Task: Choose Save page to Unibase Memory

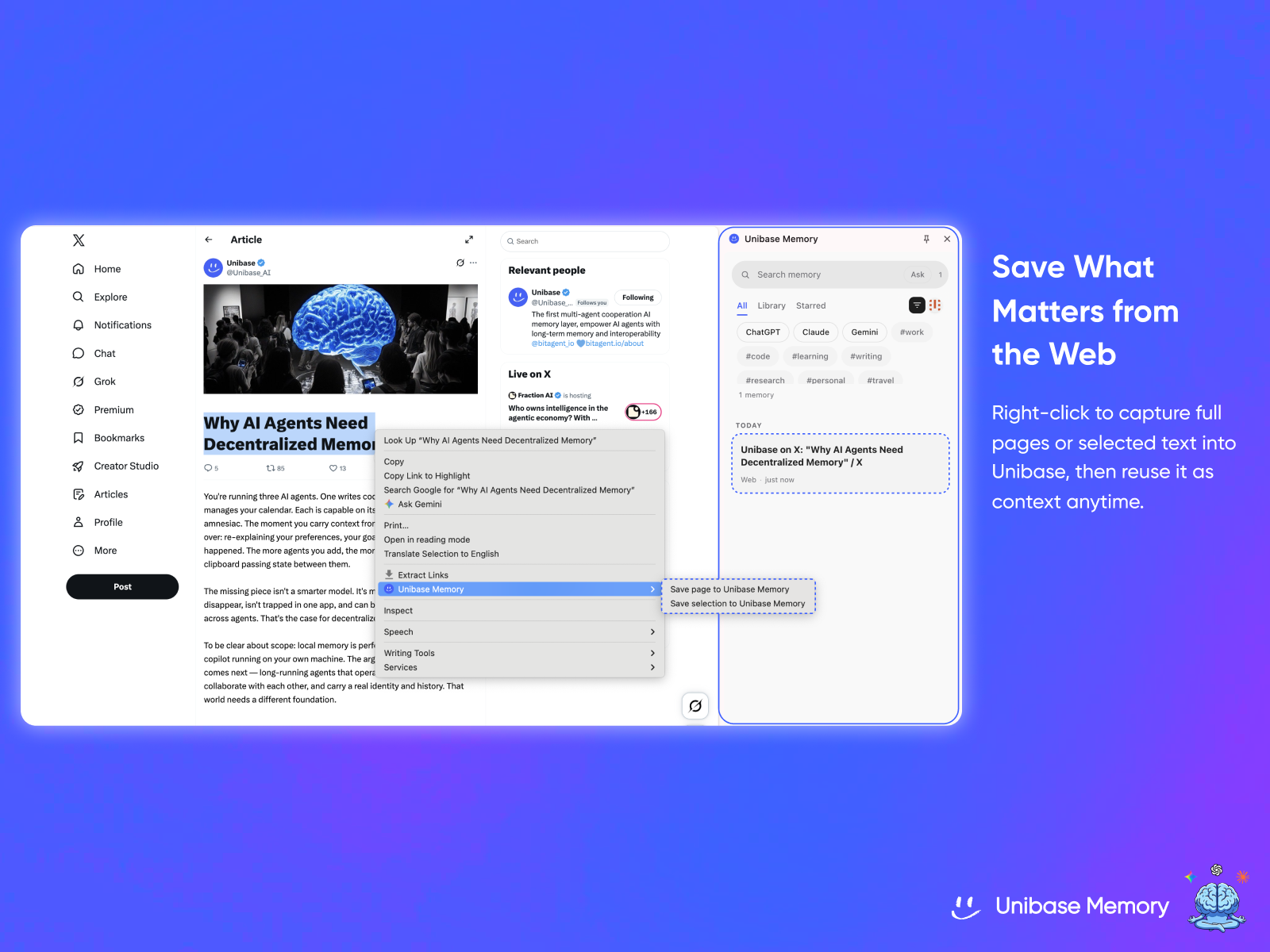Action: click(x=729, y=589)
